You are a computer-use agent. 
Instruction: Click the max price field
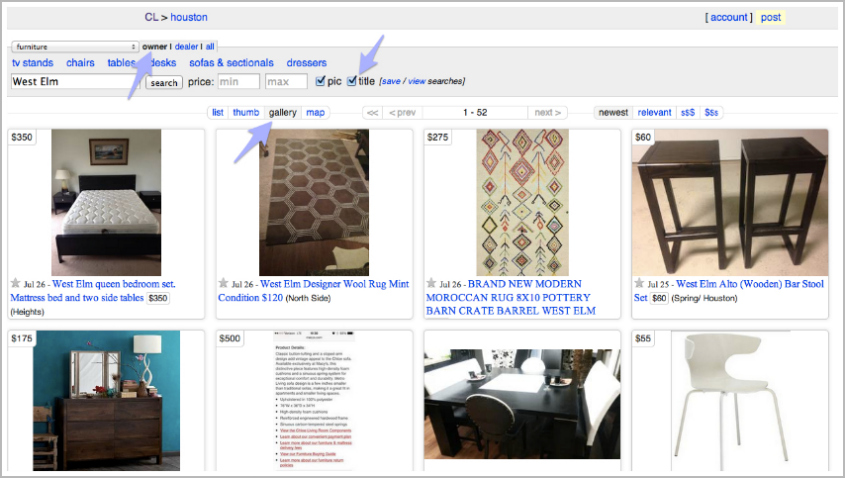[x=286, y=81]
